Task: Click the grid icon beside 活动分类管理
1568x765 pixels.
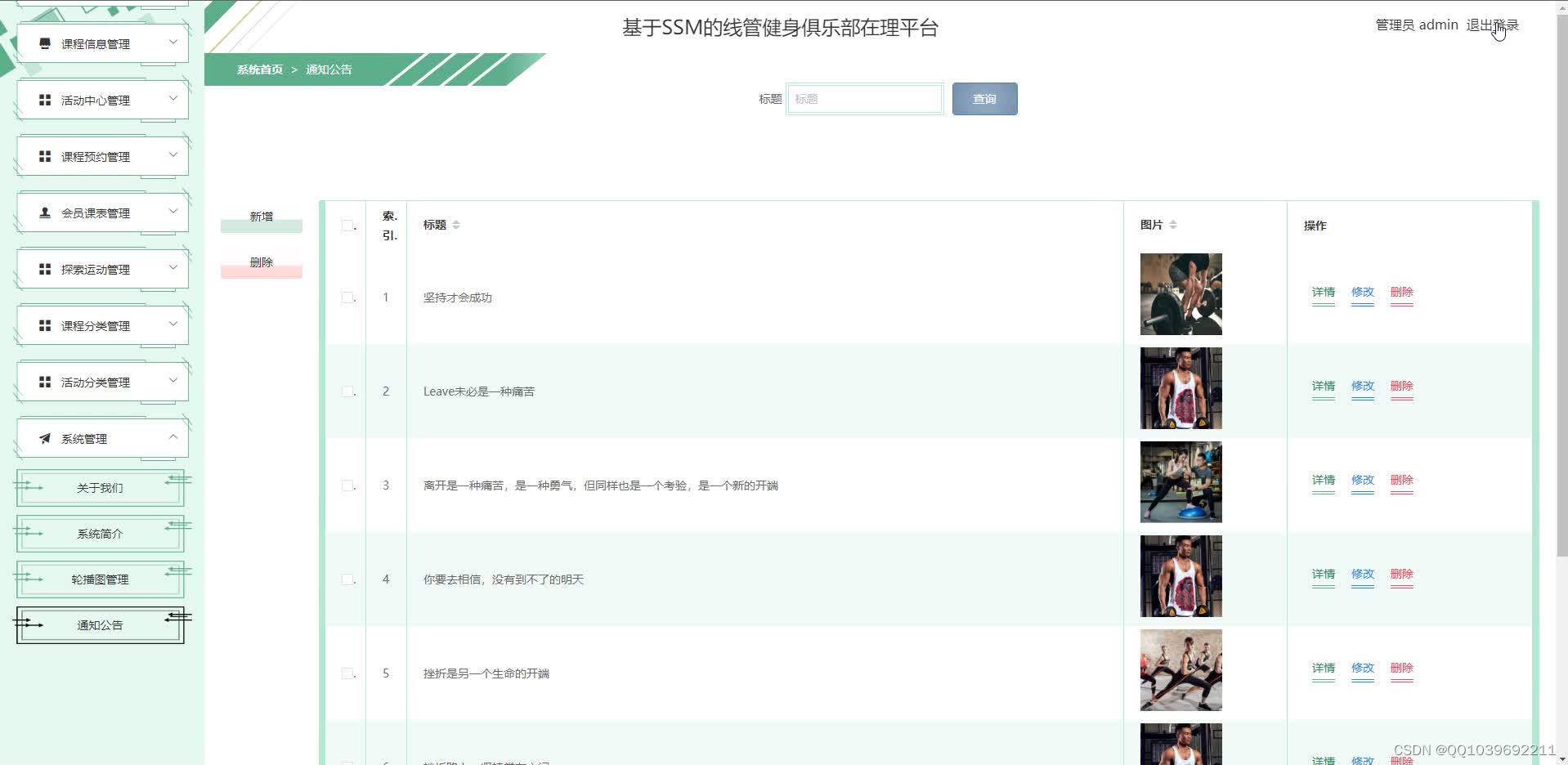Action: point(45,382)
